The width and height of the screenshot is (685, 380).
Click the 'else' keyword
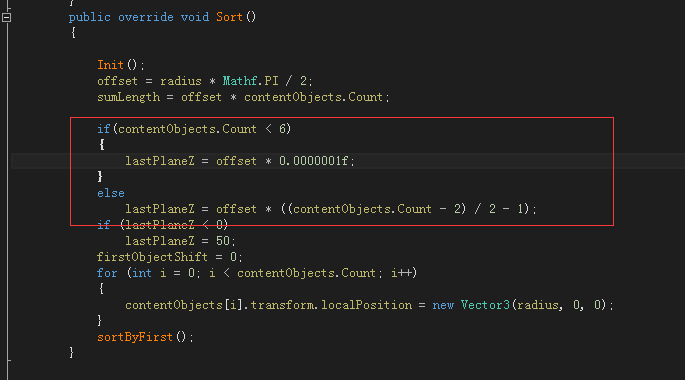[x=111, y=193]
